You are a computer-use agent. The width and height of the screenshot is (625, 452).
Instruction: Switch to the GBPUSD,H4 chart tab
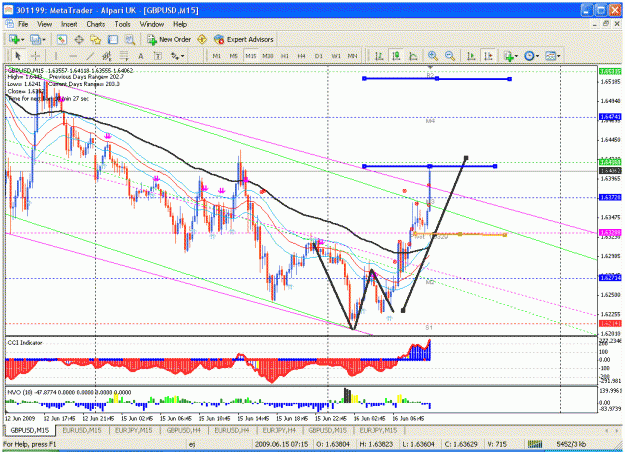183,430
